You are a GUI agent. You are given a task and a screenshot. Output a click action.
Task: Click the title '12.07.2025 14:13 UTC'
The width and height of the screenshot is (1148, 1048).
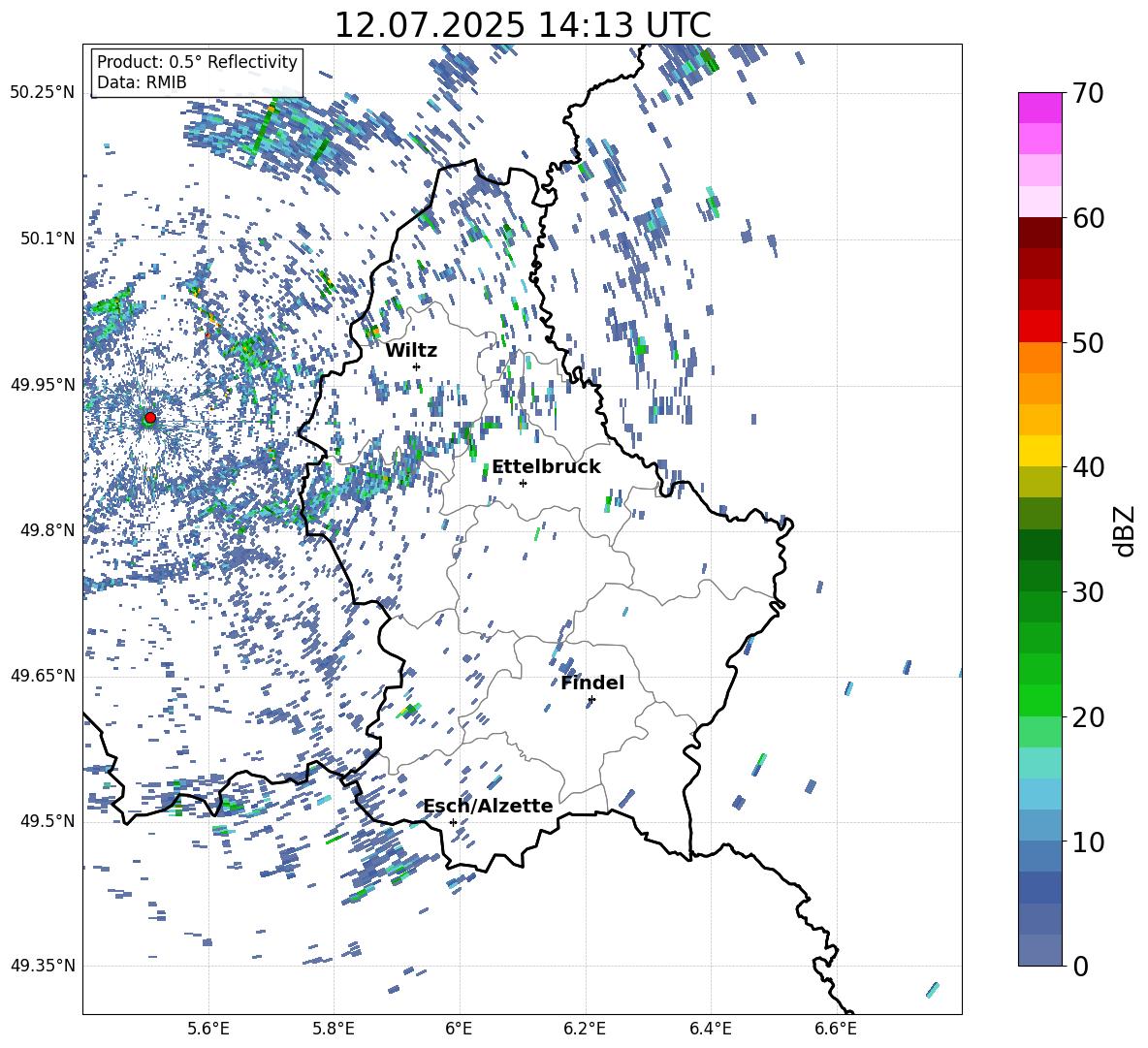(522, 25)
